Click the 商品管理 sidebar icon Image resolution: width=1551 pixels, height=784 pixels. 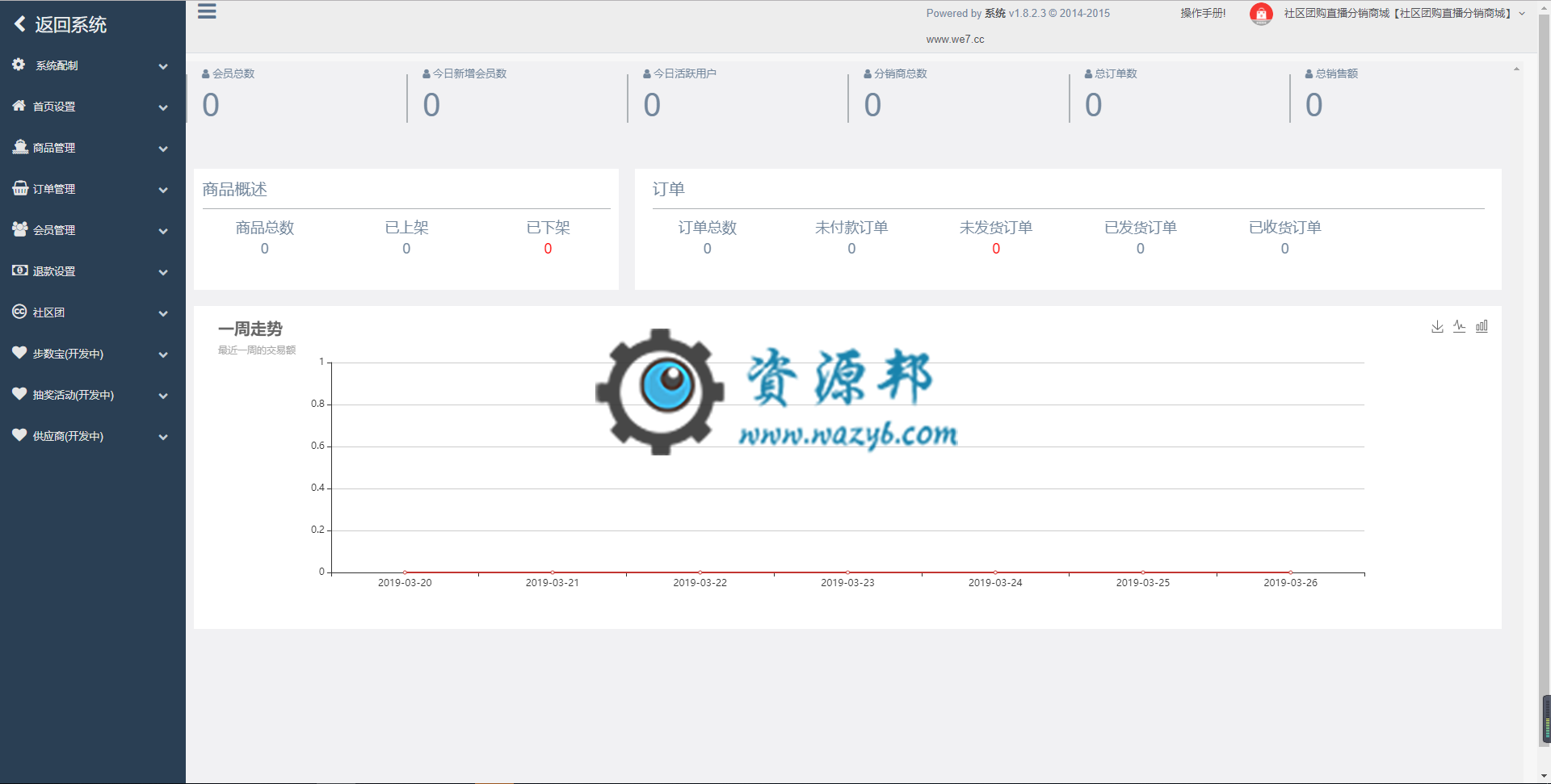[x=20, y=147]
